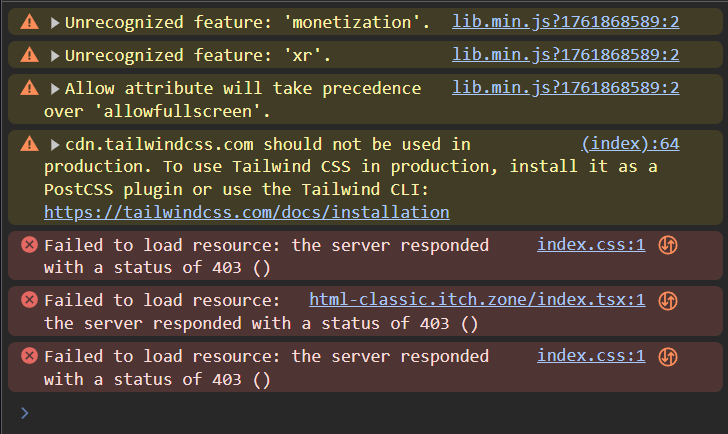
Task: Open lib.min.js link on the allowfullscreen warning
Action: click(565, 88)
